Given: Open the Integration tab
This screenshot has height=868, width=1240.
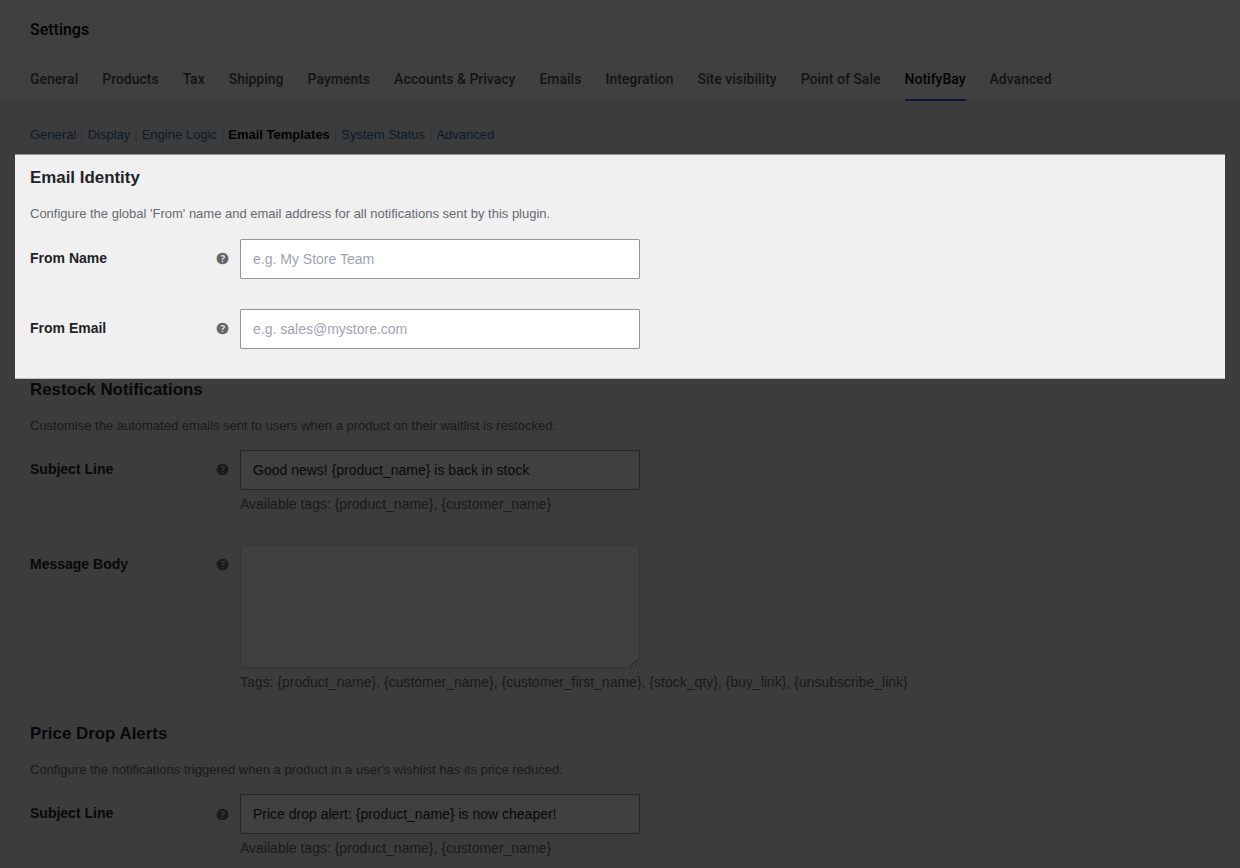Looking at the screenshot, I should (639, 79).
